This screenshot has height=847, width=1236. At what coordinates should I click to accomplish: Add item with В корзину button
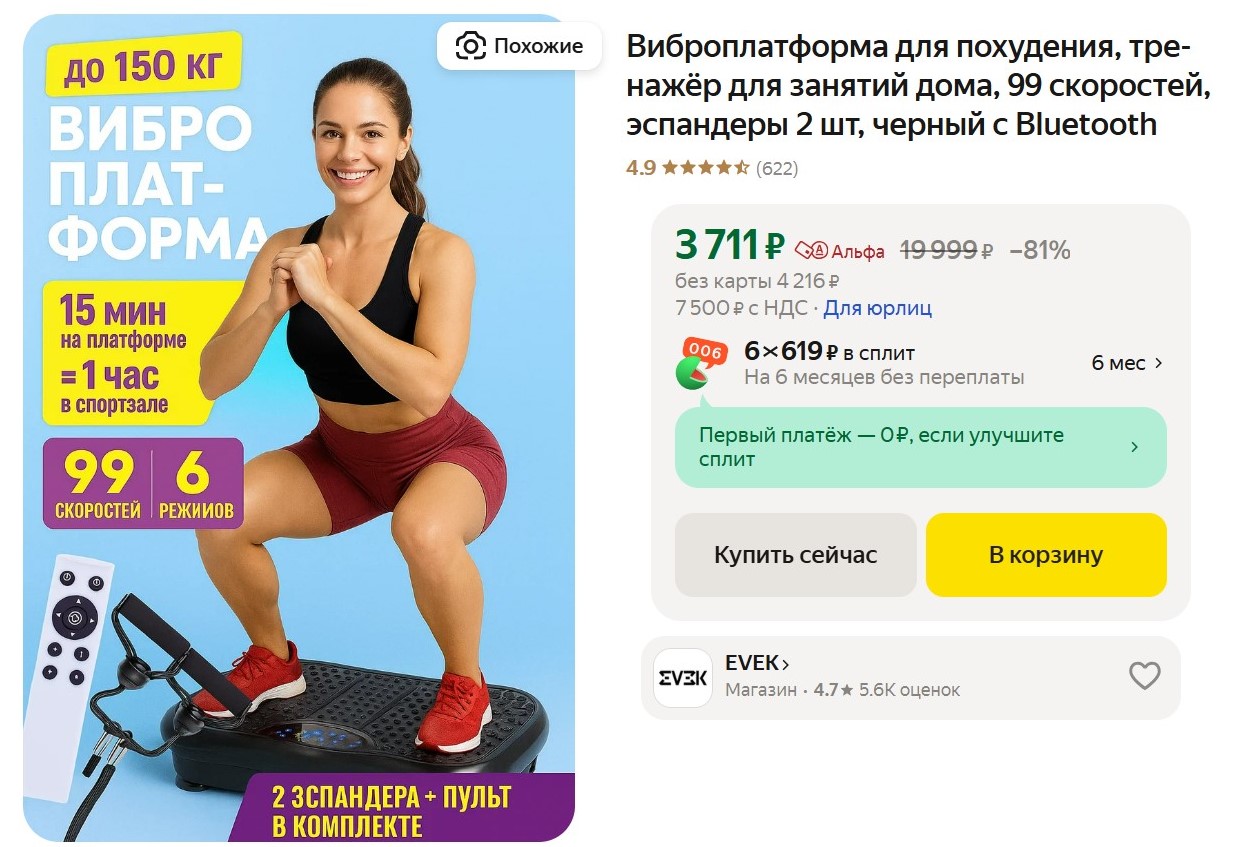(x=1046, y=555)
